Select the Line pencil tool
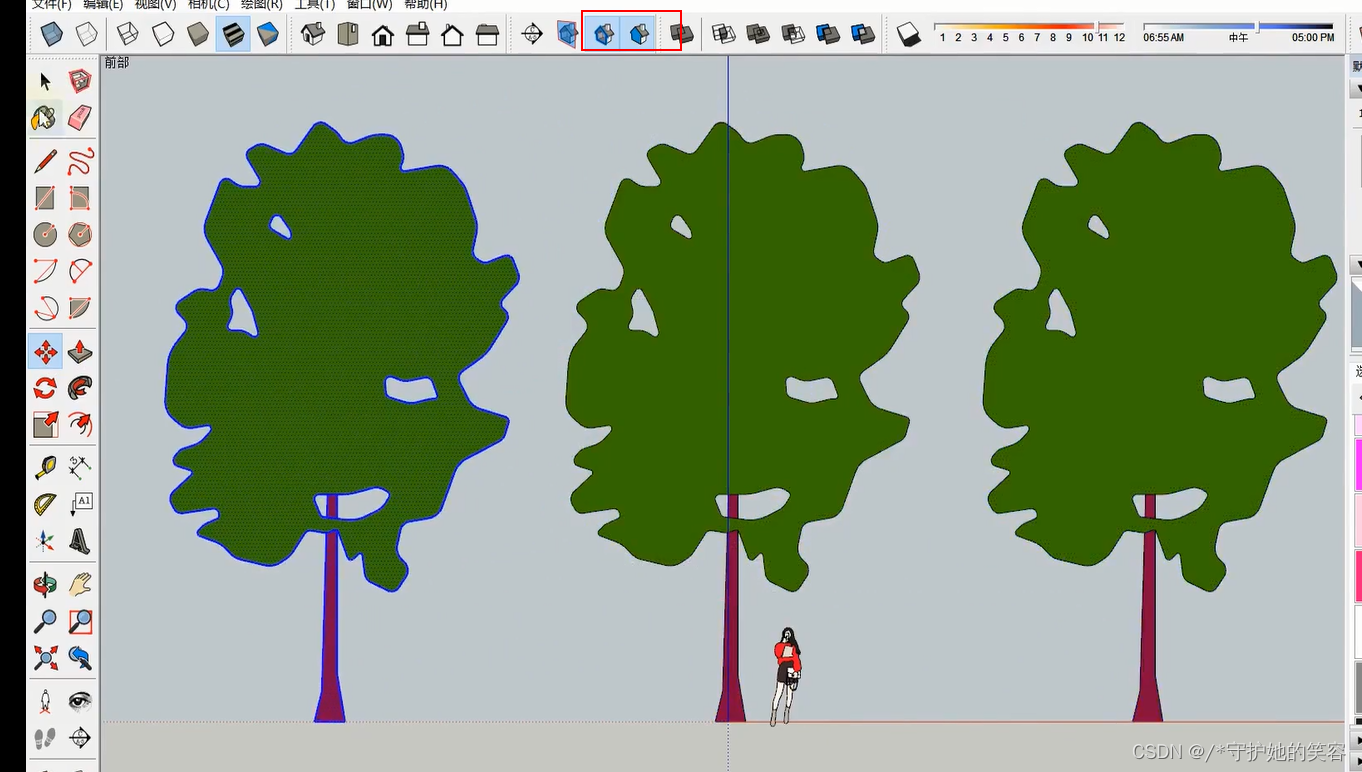This screenshot has width=1362, height=772. 45,161
